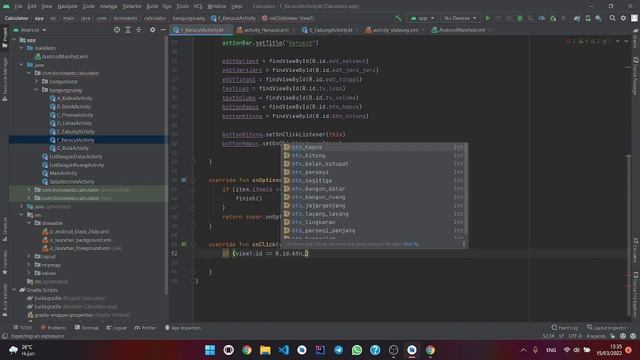Open the Problems tool window
640x360 pixels.
coord(53,328)
